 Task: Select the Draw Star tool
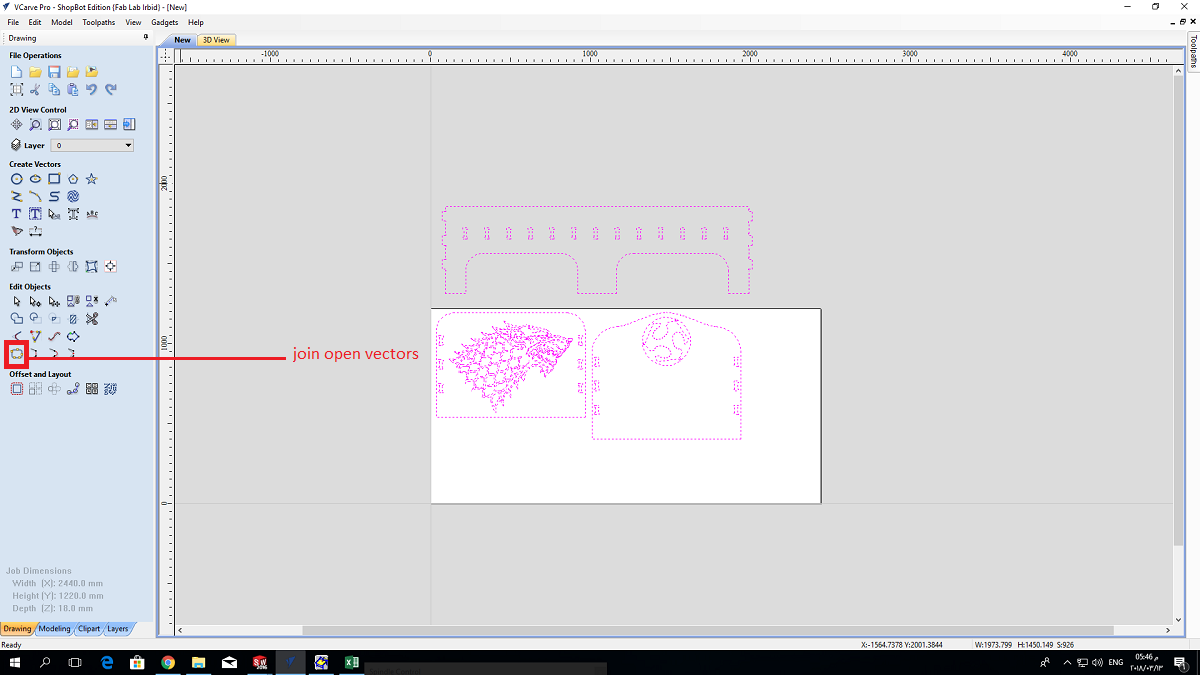pos(92,179)
